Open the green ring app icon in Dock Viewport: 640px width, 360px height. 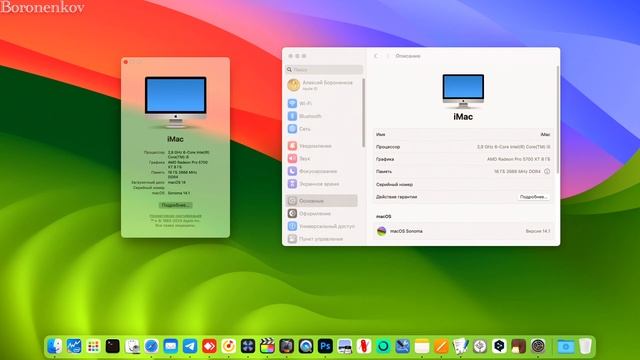coord(383,346)
